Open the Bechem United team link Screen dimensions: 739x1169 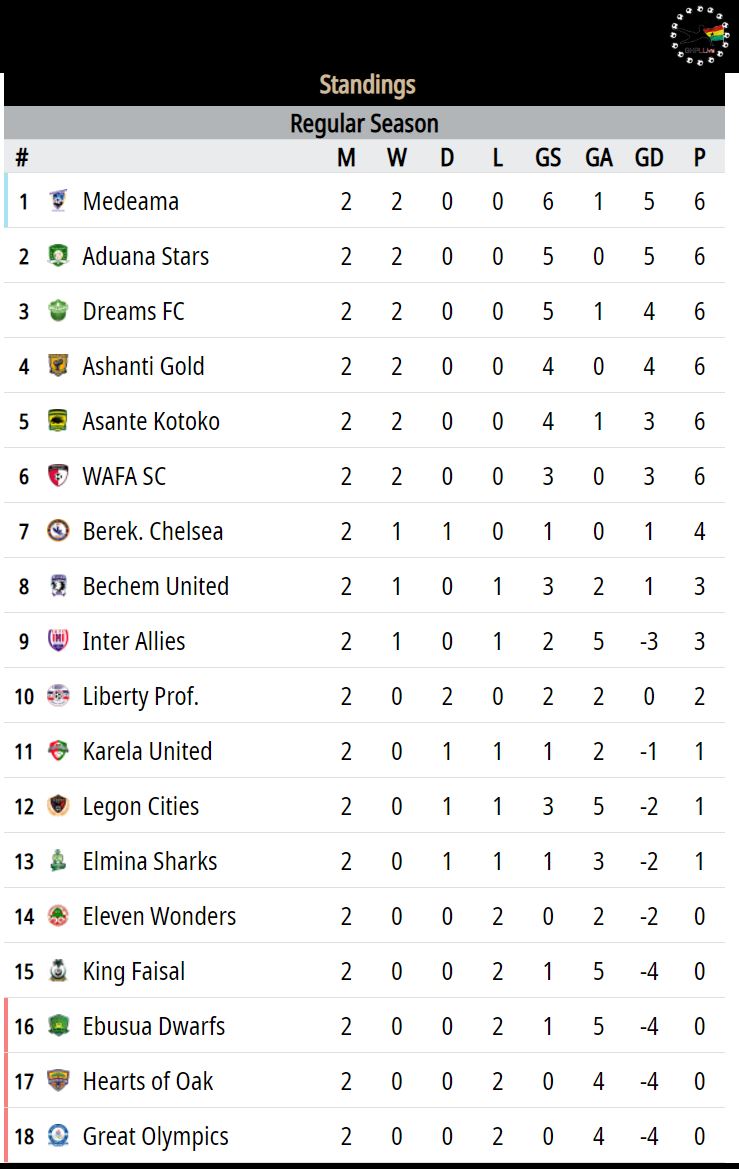(156, 587)
